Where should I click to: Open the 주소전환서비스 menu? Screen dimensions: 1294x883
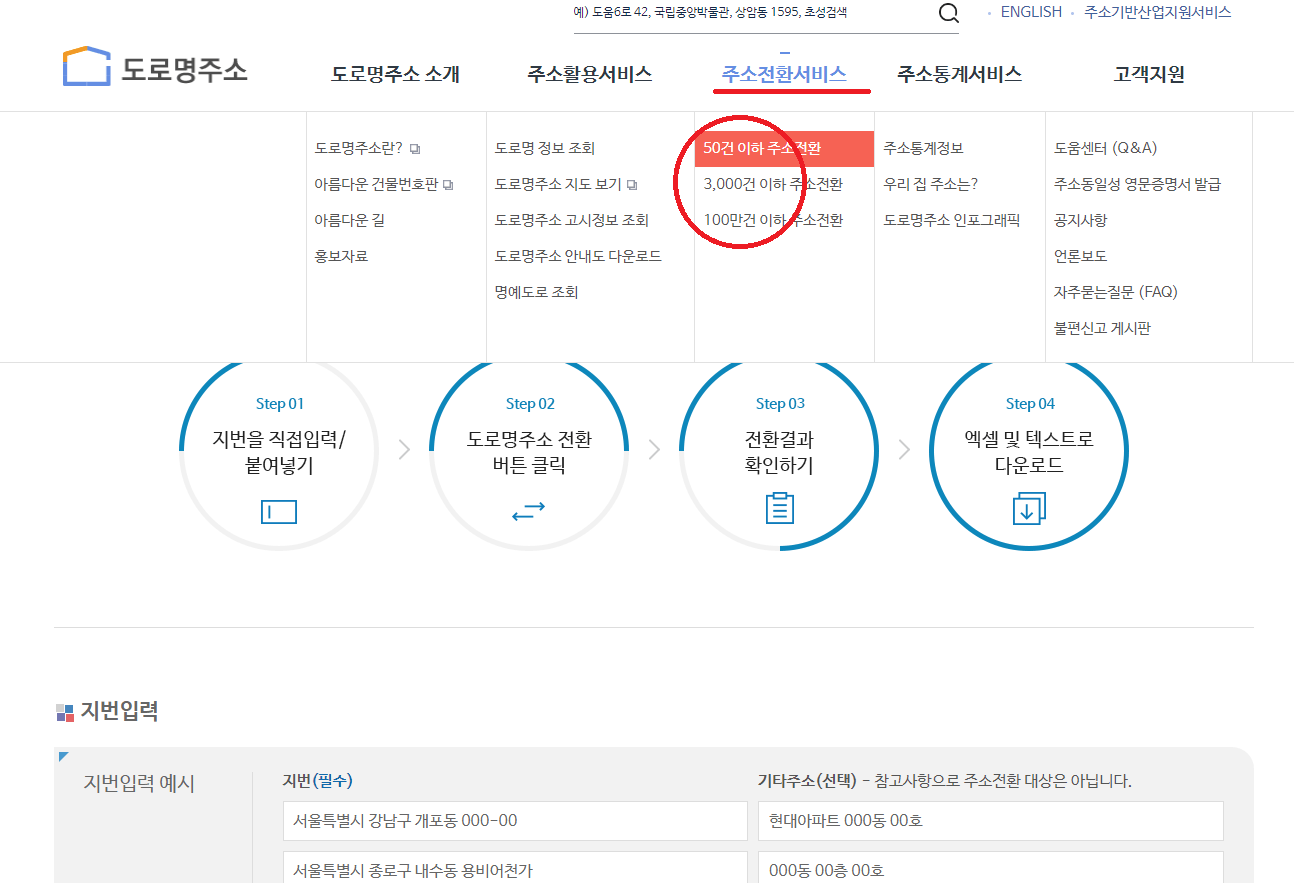point(784,74)
